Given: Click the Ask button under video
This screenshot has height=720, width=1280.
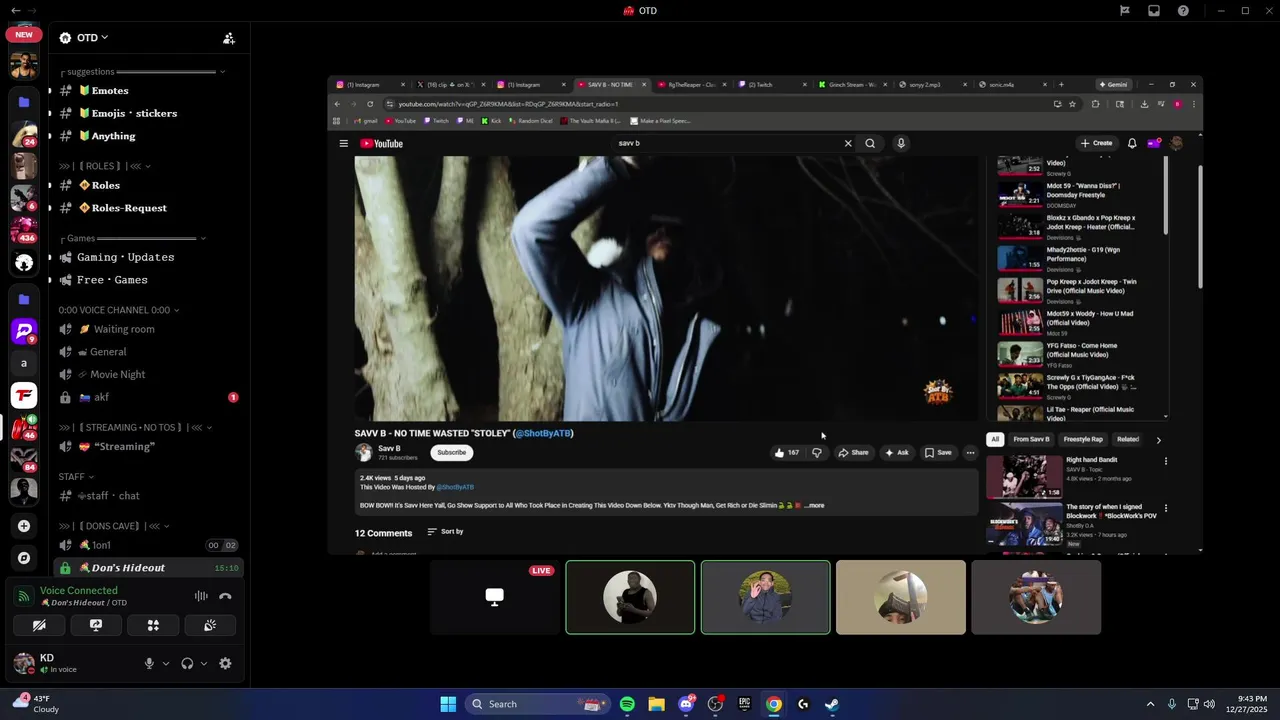Looking at the screenshot, I should [x=897, y=453].
